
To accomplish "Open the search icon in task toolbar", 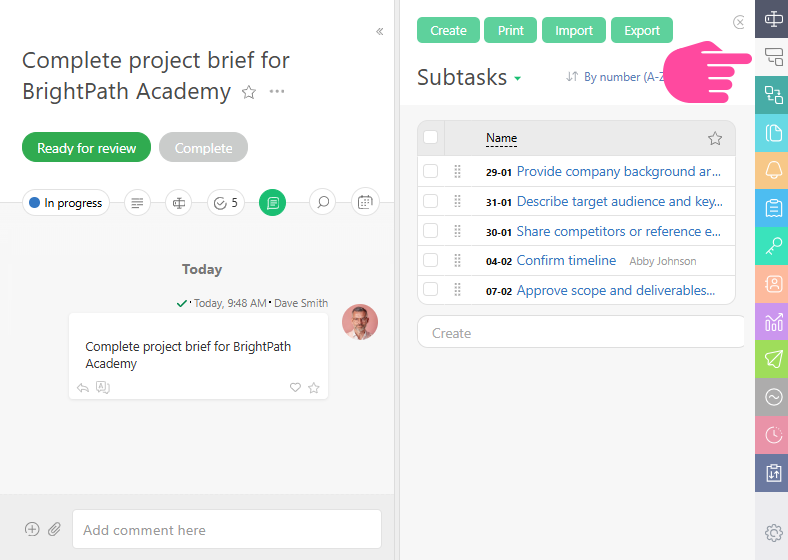I will (322, 203).
